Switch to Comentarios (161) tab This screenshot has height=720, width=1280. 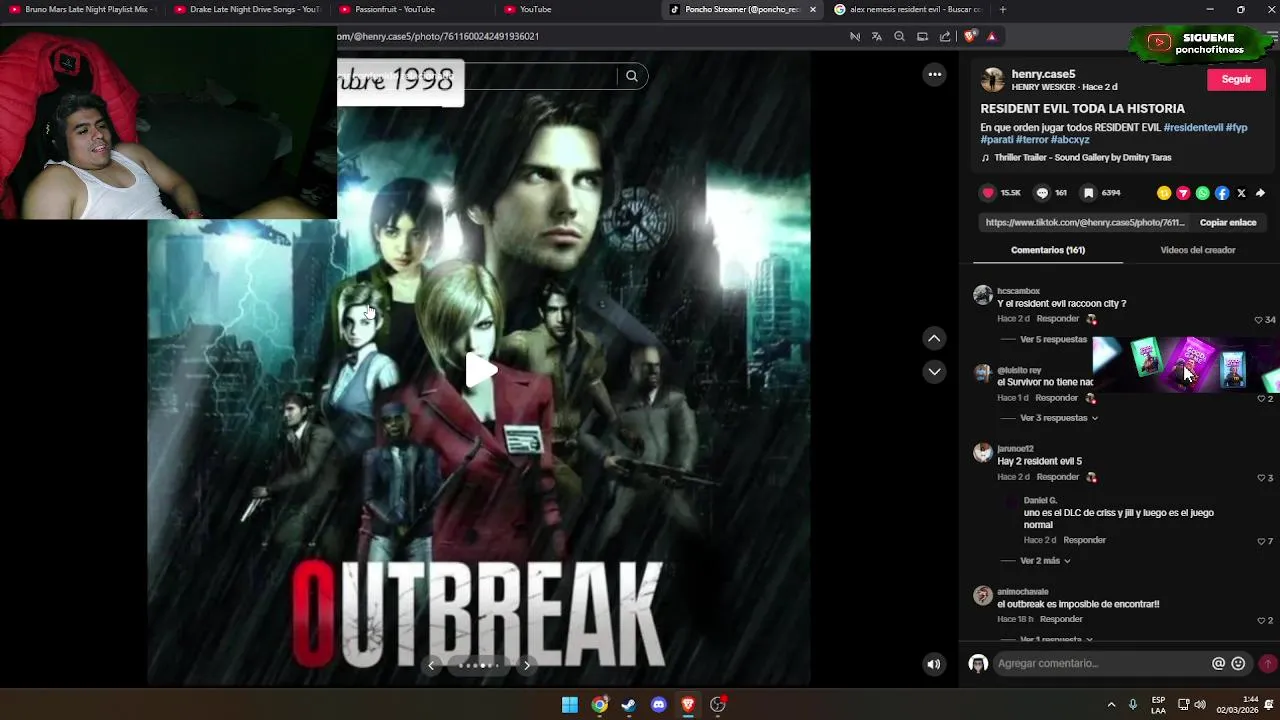[1047, 250]
